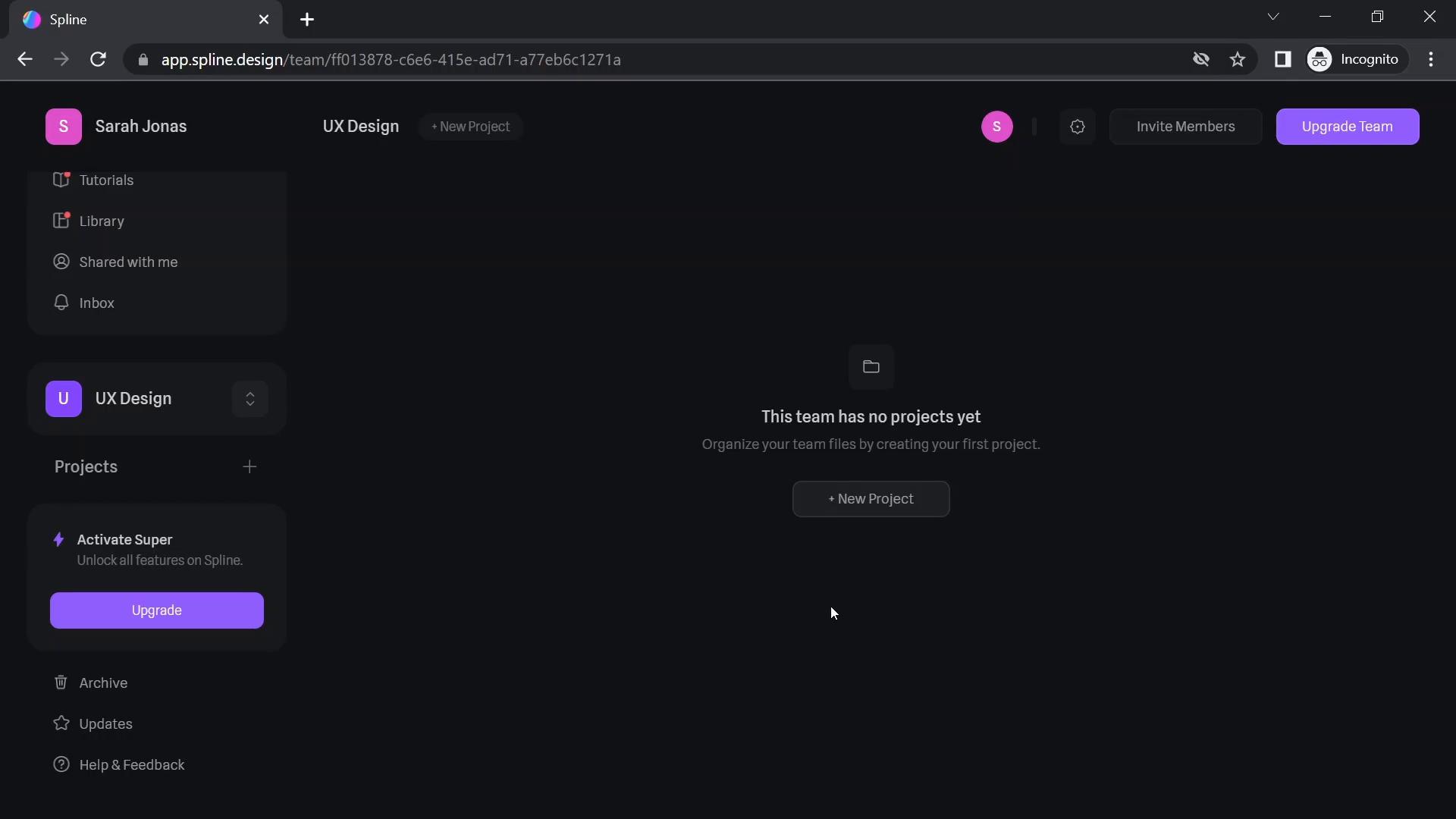Click Upgrade Team purple button
1456x819 pixels.
[1347, 126]
